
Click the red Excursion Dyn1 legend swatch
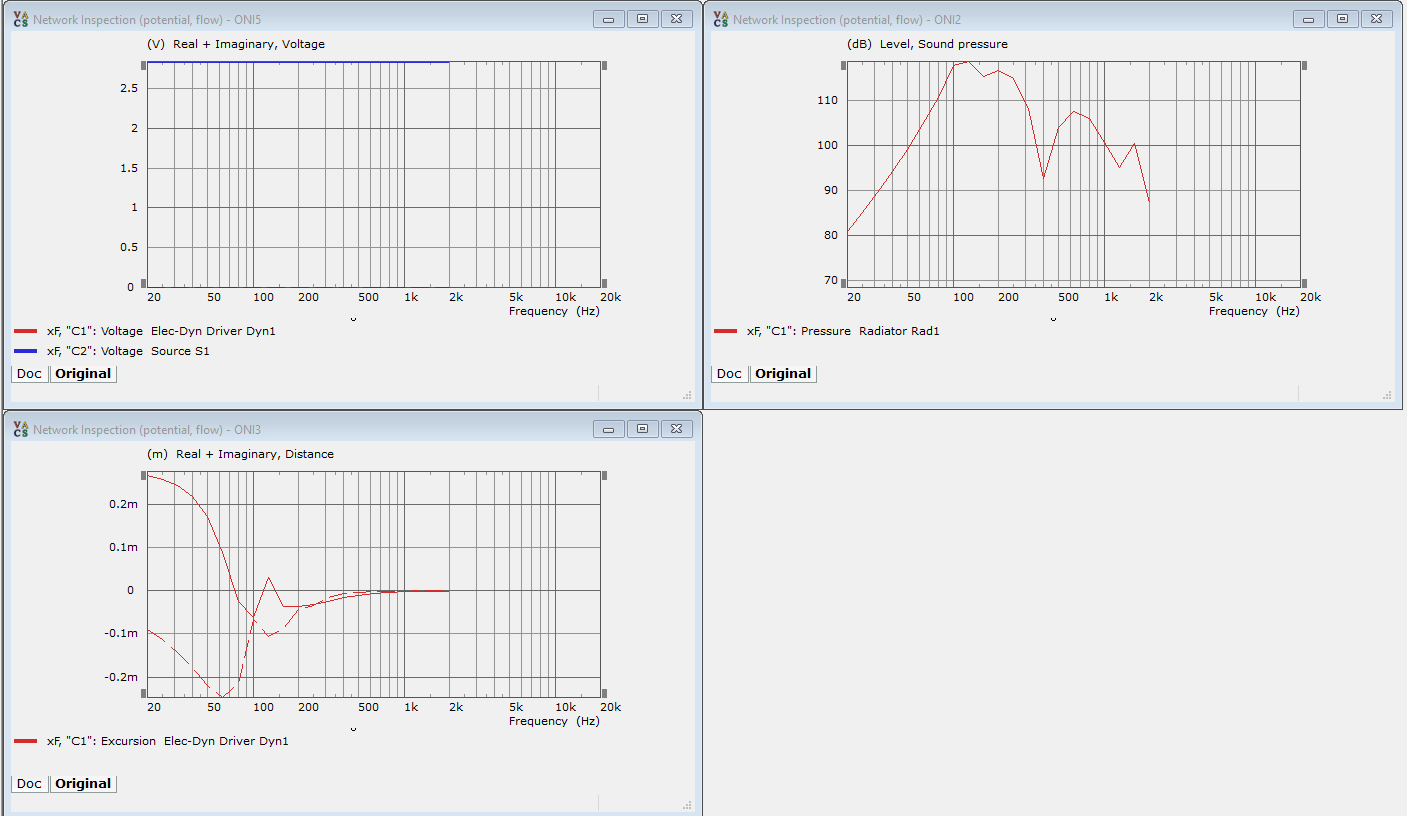[x=26, y=741]
